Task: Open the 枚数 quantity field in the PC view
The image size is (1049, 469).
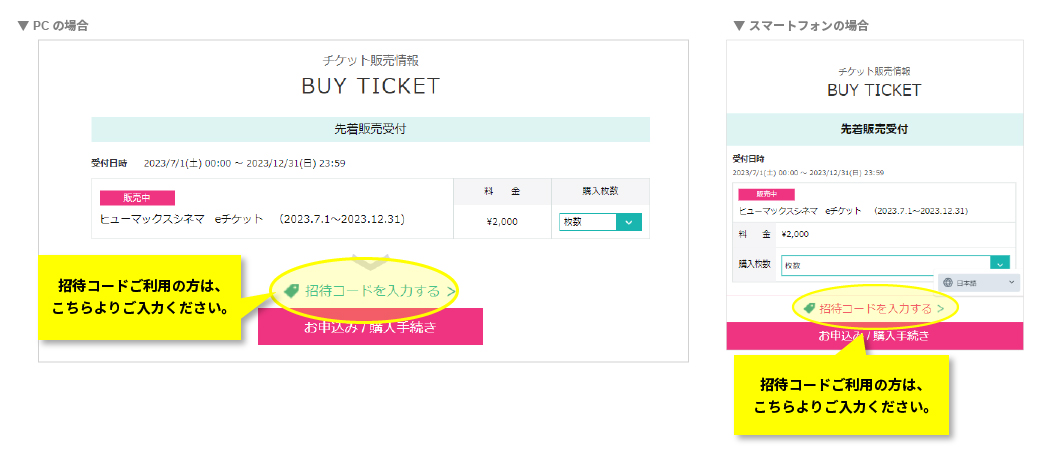Action: click(588, 222)
